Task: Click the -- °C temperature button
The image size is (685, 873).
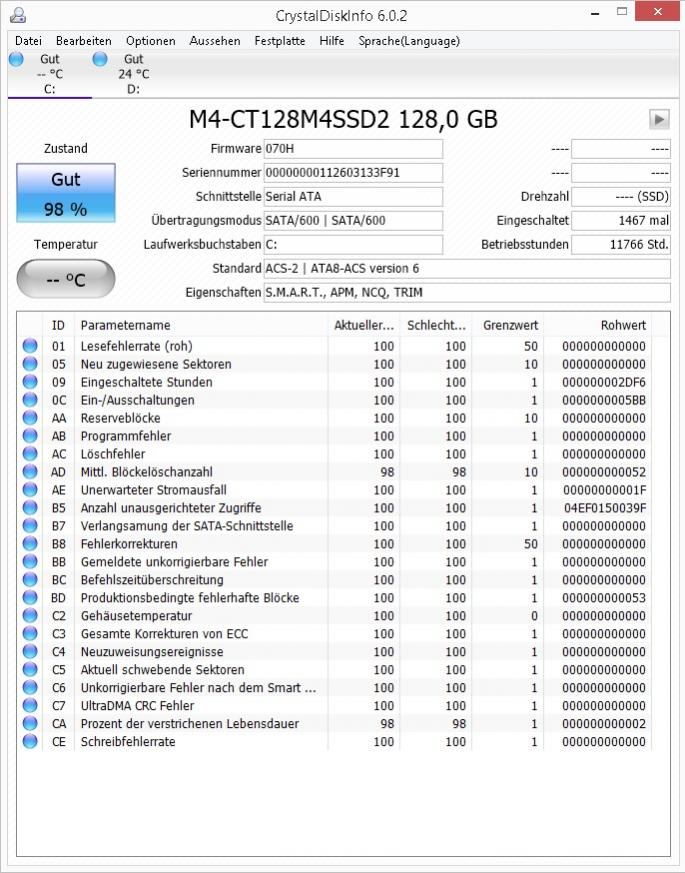Action: point(66,279)
